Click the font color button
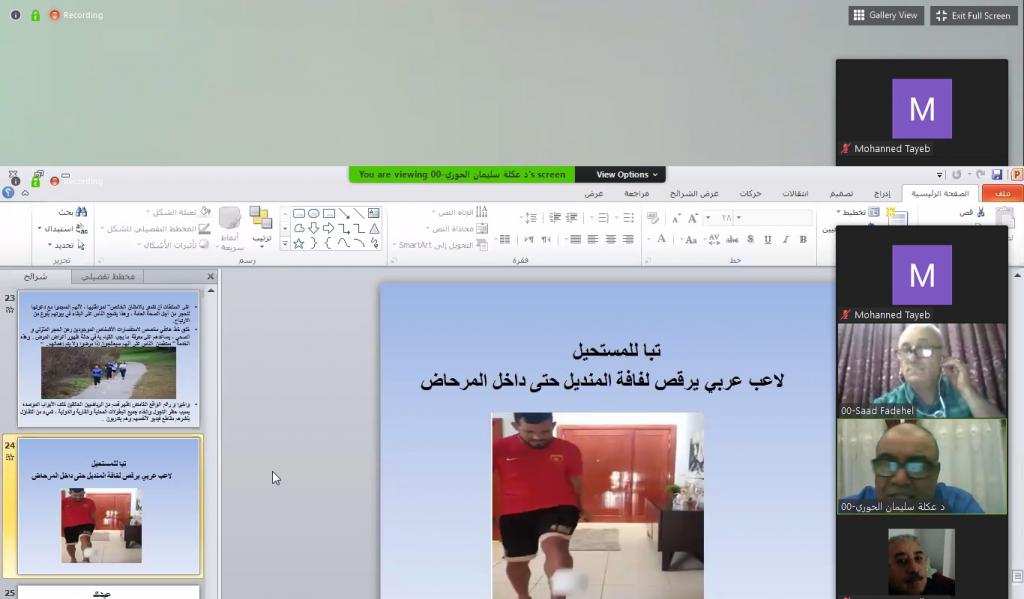The width and height of the screenshot is (1024, 599). (x=661, y=239)
